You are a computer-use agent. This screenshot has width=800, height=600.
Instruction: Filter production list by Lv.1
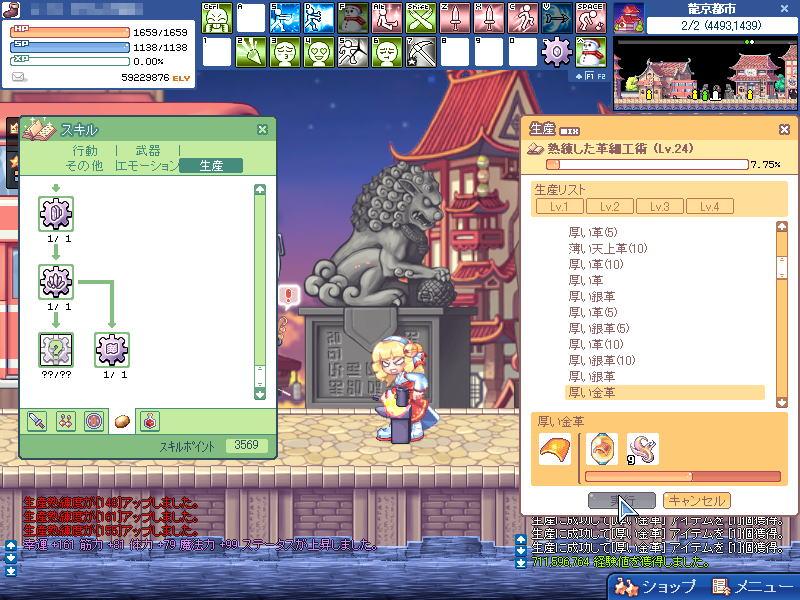560,207
